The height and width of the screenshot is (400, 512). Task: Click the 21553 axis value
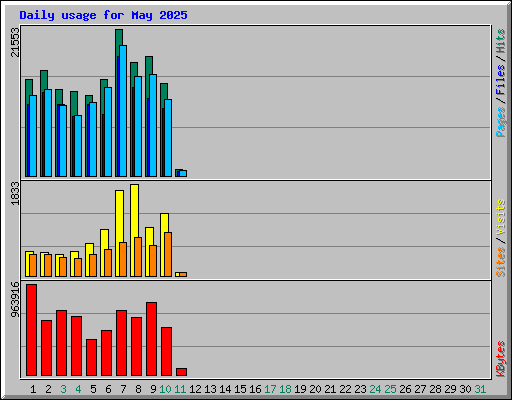tap(15, 42)
